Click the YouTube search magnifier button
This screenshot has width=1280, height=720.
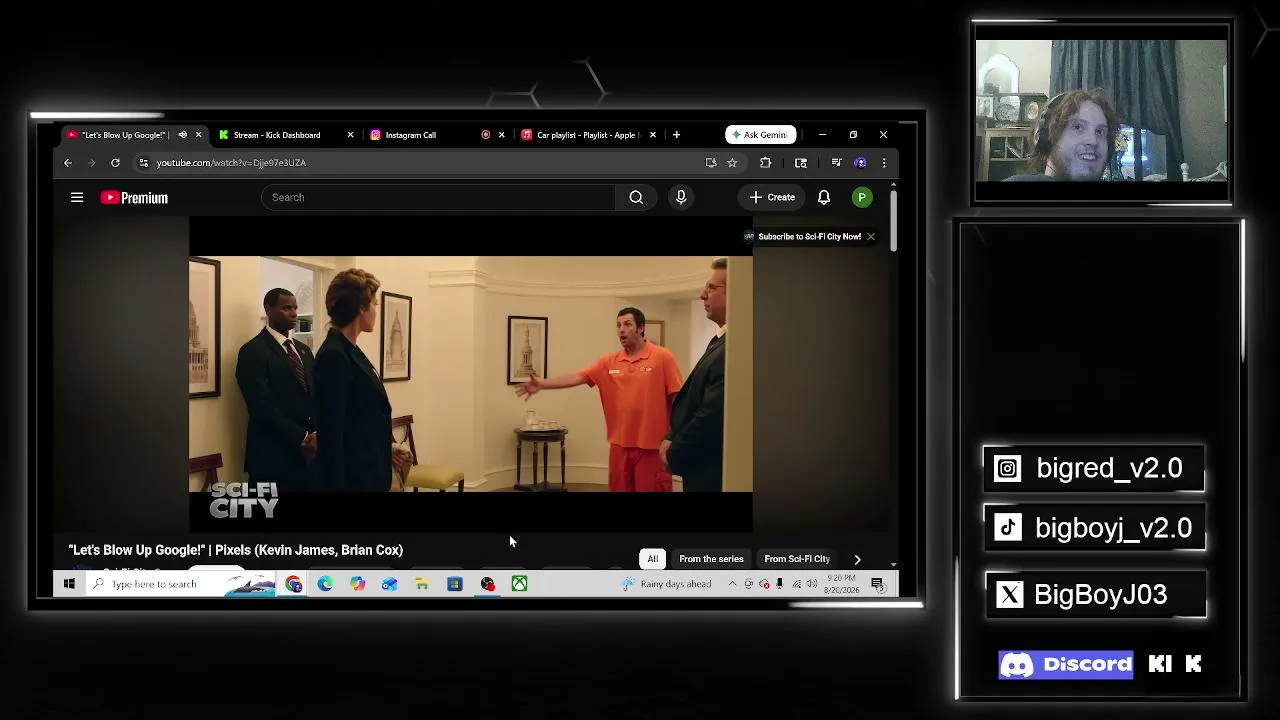pos(636,197)
